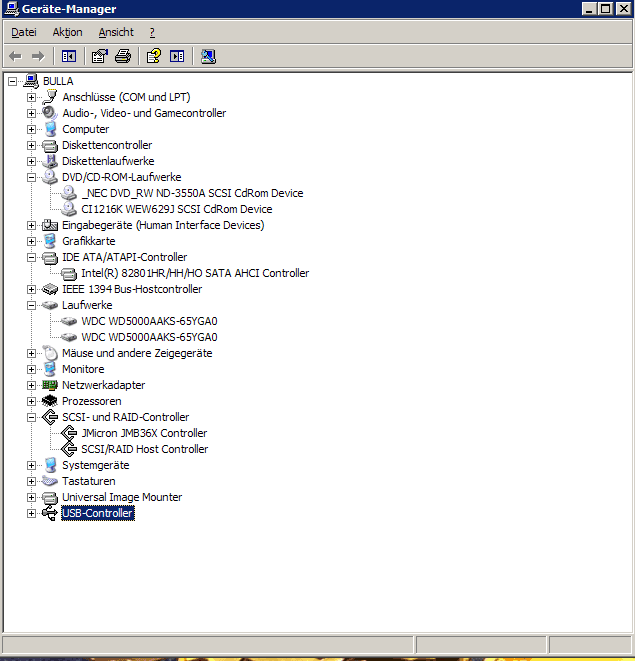Click the BULLA computer icon
635x661 pixels.
click(31, 81)
